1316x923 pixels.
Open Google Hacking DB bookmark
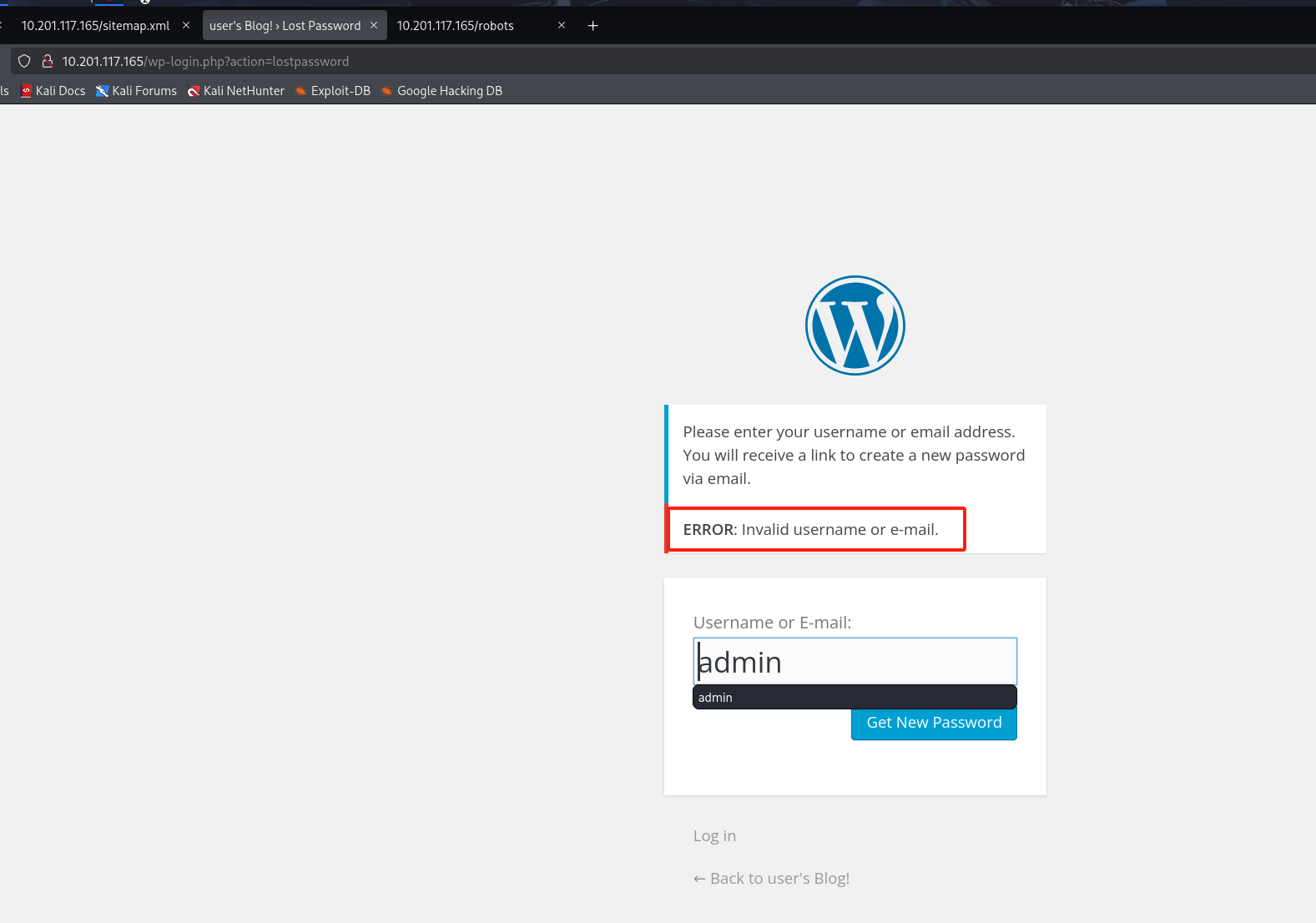coord(442,91)
